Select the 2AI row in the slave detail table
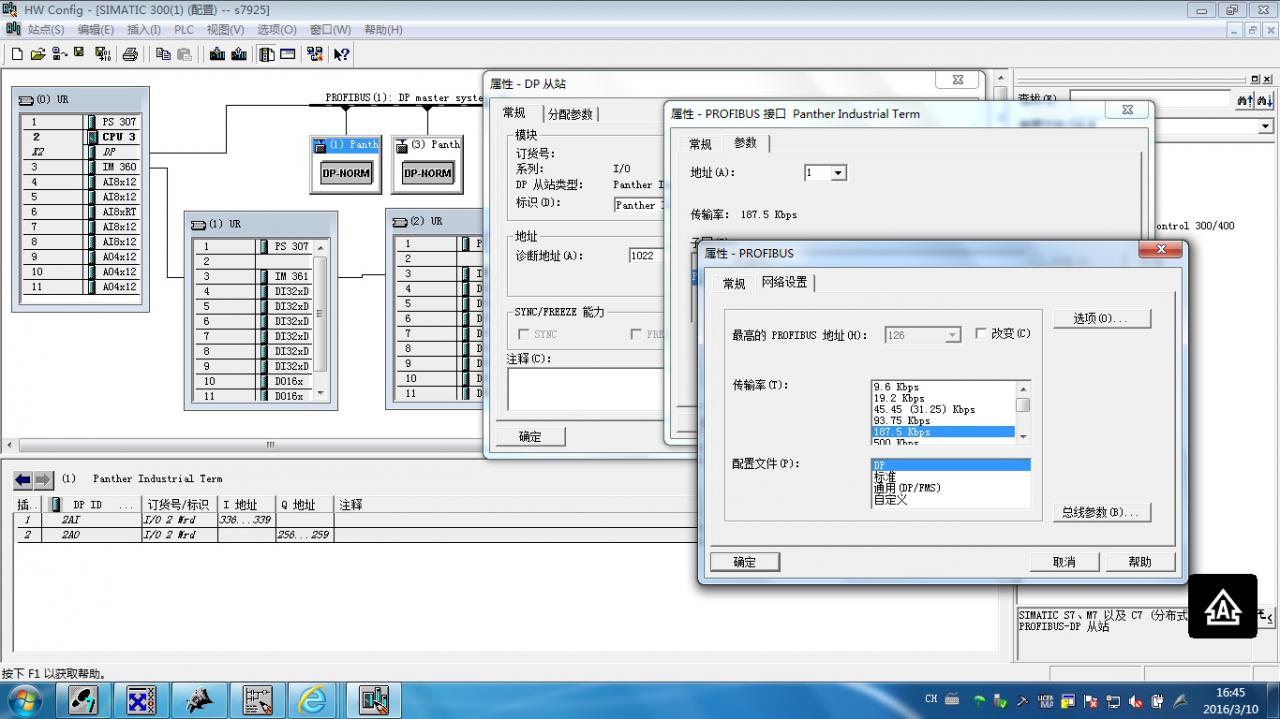Screen dimensions: 1280x719 click(355, 520)
